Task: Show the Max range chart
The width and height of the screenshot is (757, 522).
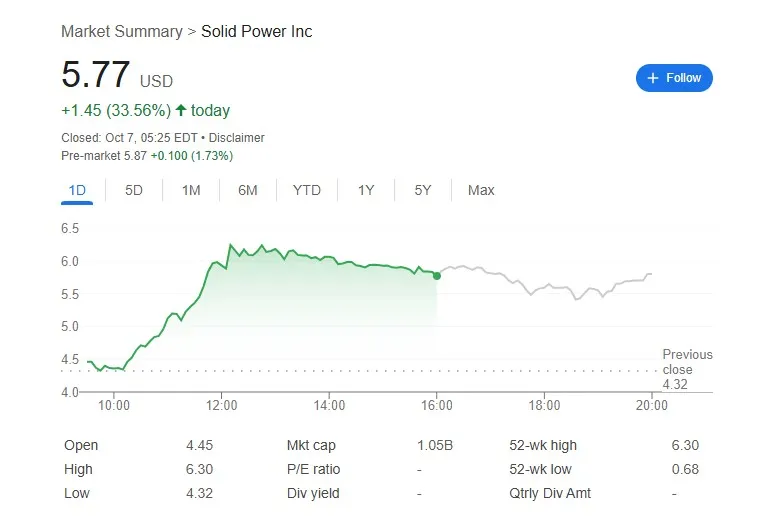Action: click(x=481, y=190)
